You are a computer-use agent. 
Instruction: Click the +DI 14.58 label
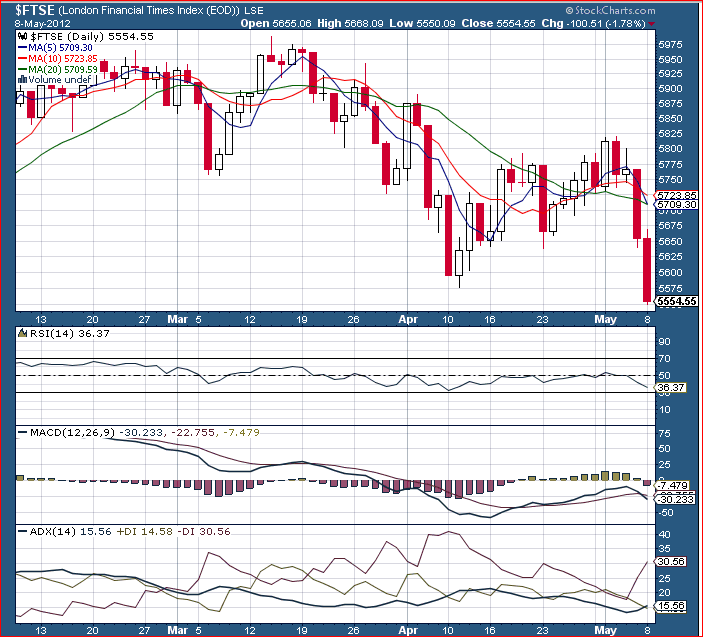145,532
